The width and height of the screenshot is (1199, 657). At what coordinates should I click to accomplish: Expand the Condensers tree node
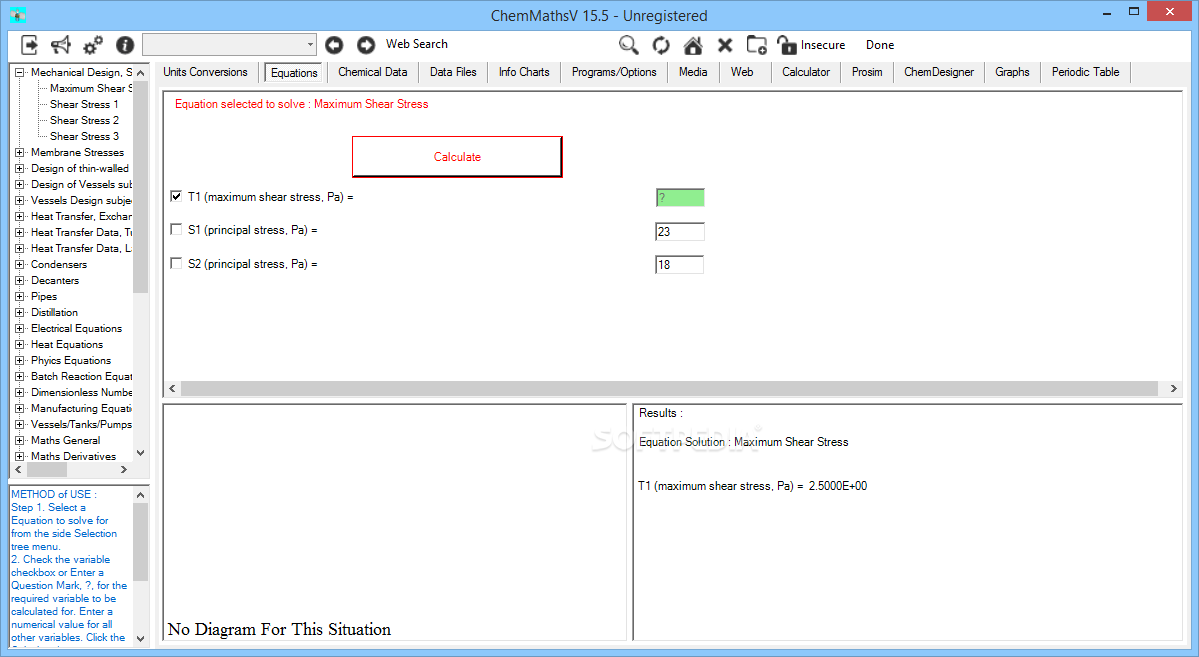tap(20, 265)
